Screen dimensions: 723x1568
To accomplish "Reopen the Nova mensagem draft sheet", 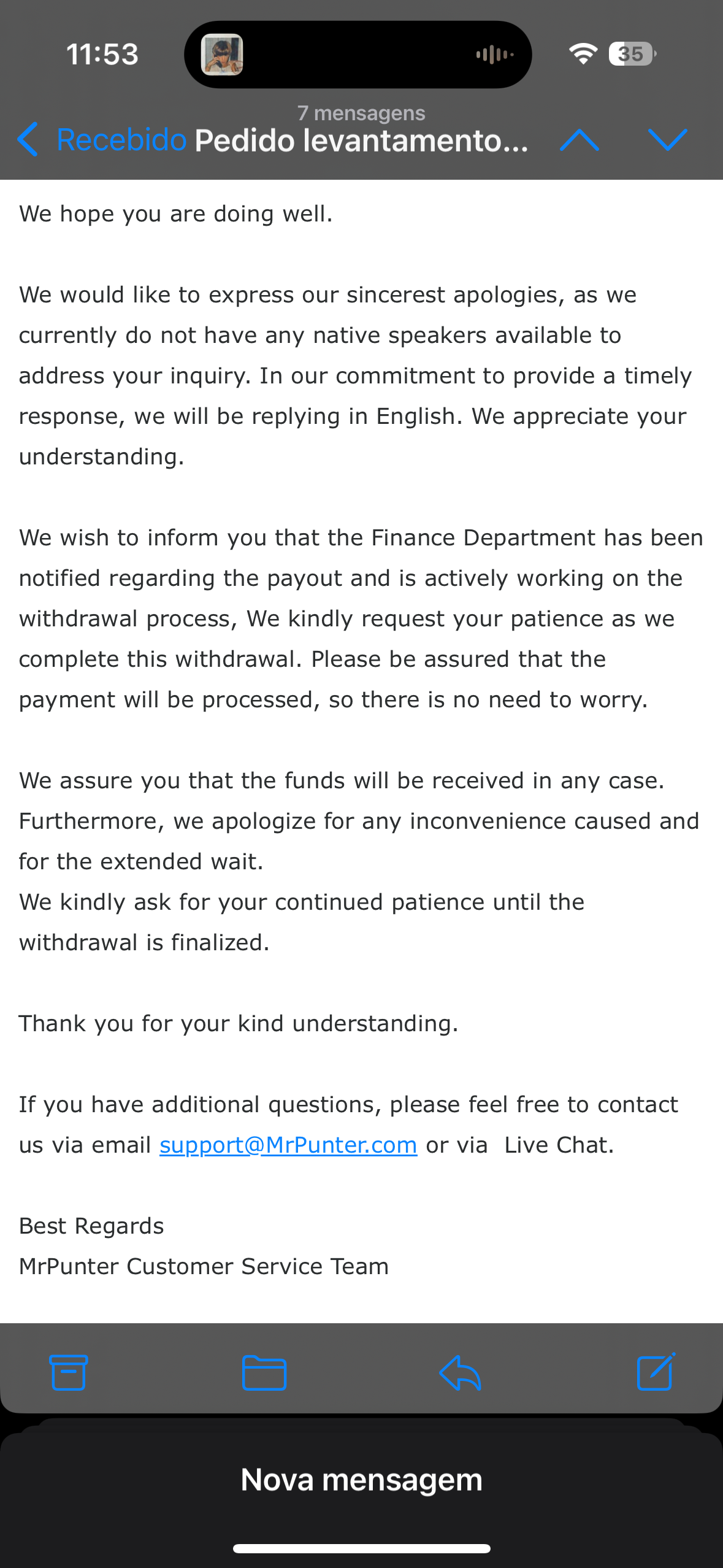I will click(x=361, y=1480).
